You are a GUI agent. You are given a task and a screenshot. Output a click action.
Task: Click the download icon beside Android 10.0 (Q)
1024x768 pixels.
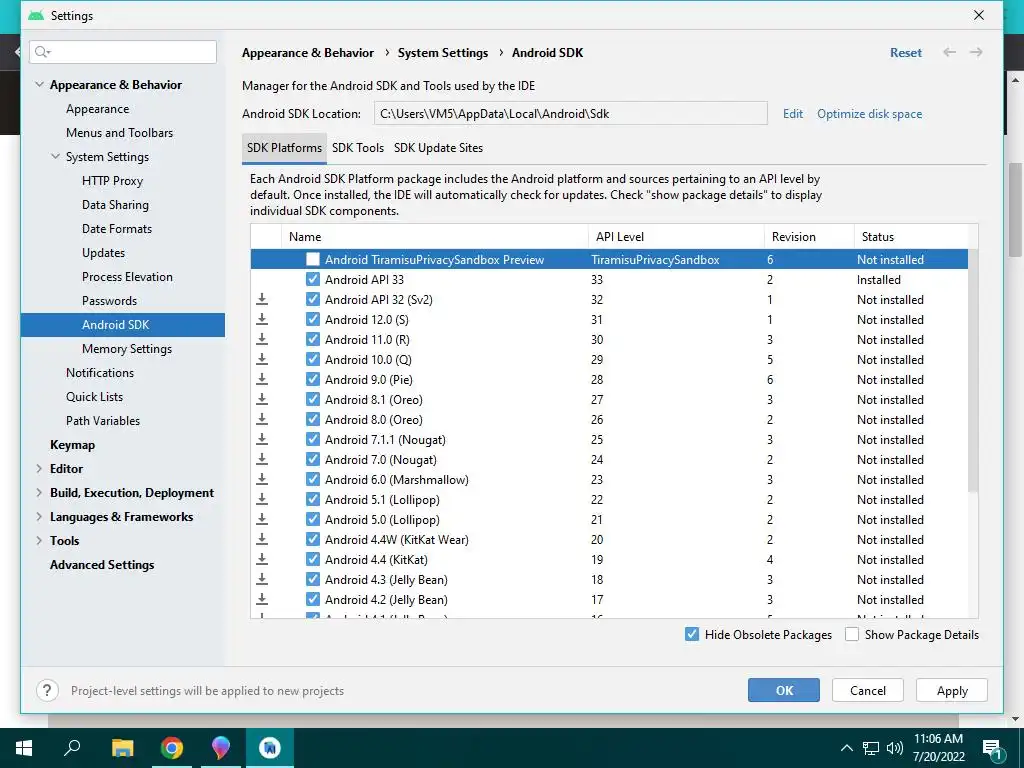(262, 359)
